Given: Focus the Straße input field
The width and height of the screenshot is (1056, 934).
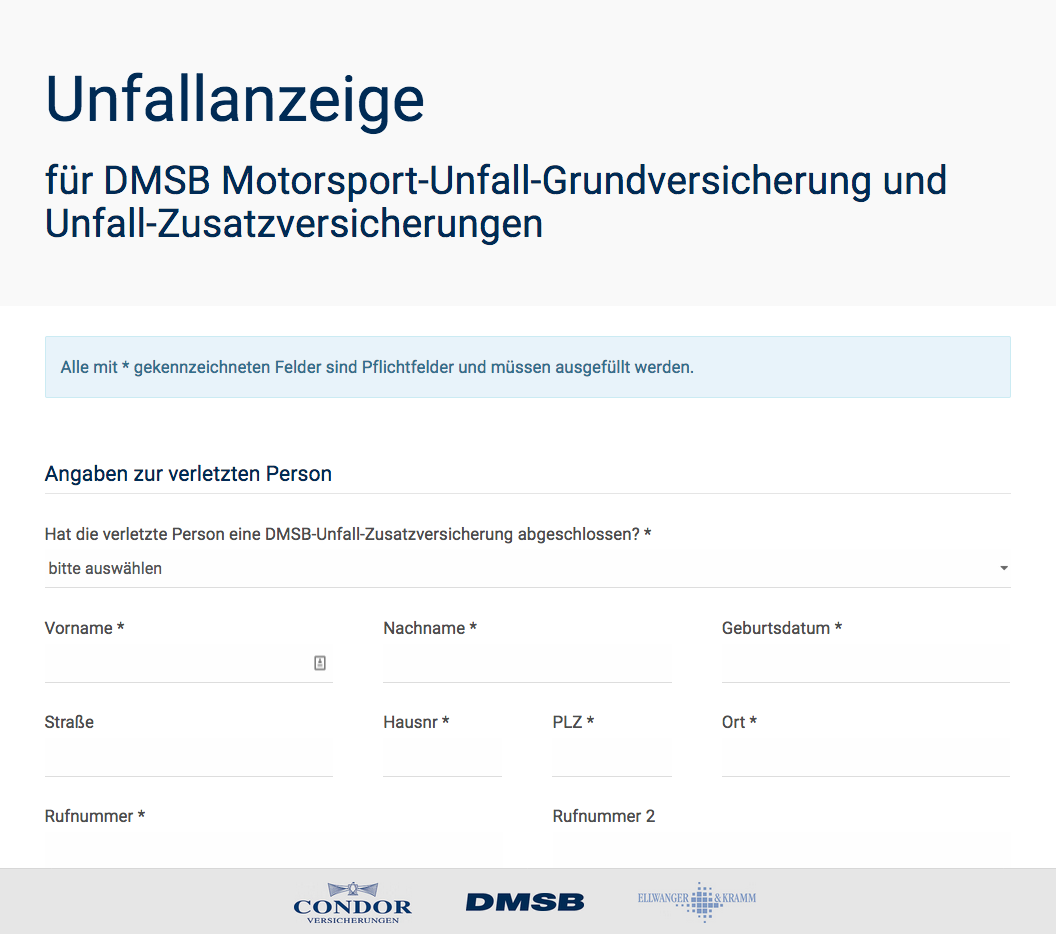Looking at the screenshot, I should coord(189,758).
